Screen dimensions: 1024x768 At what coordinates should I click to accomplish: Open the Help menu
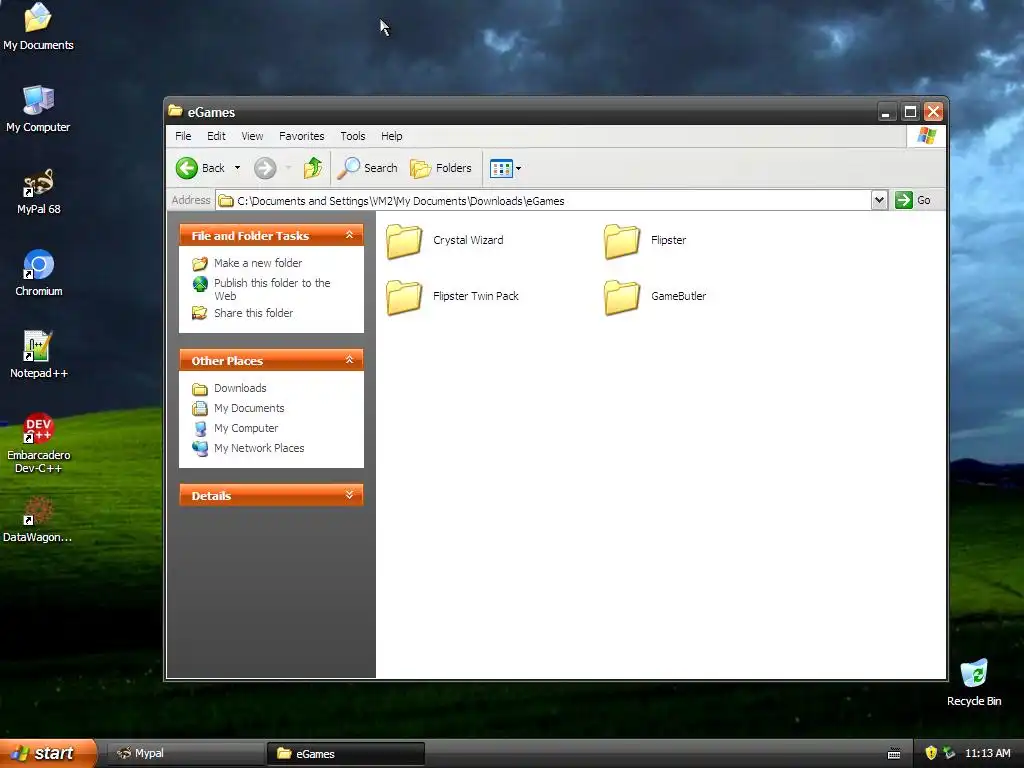point(392,136)
